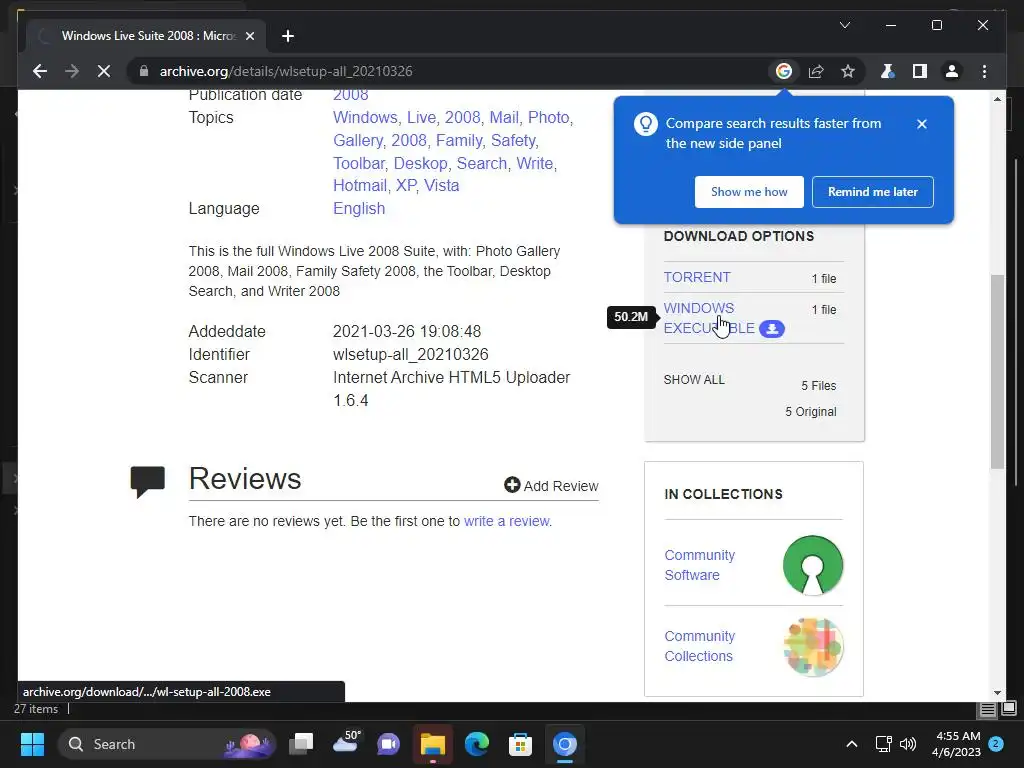Open the Chrome Labs flask icon
This screenshot has height=768, width=1024.
887,71
